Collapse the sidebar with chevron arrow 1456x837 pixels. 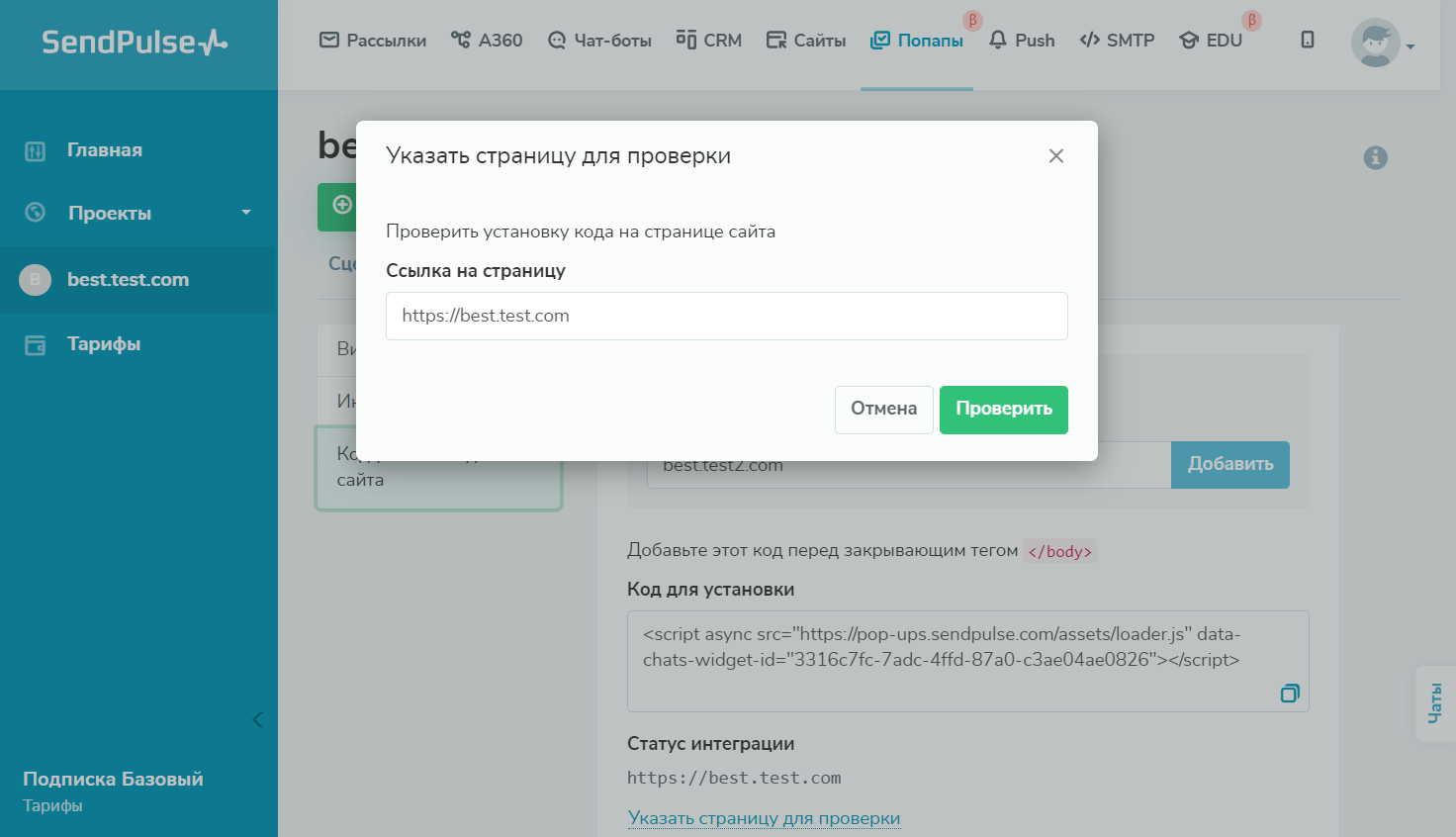(257, 719)
